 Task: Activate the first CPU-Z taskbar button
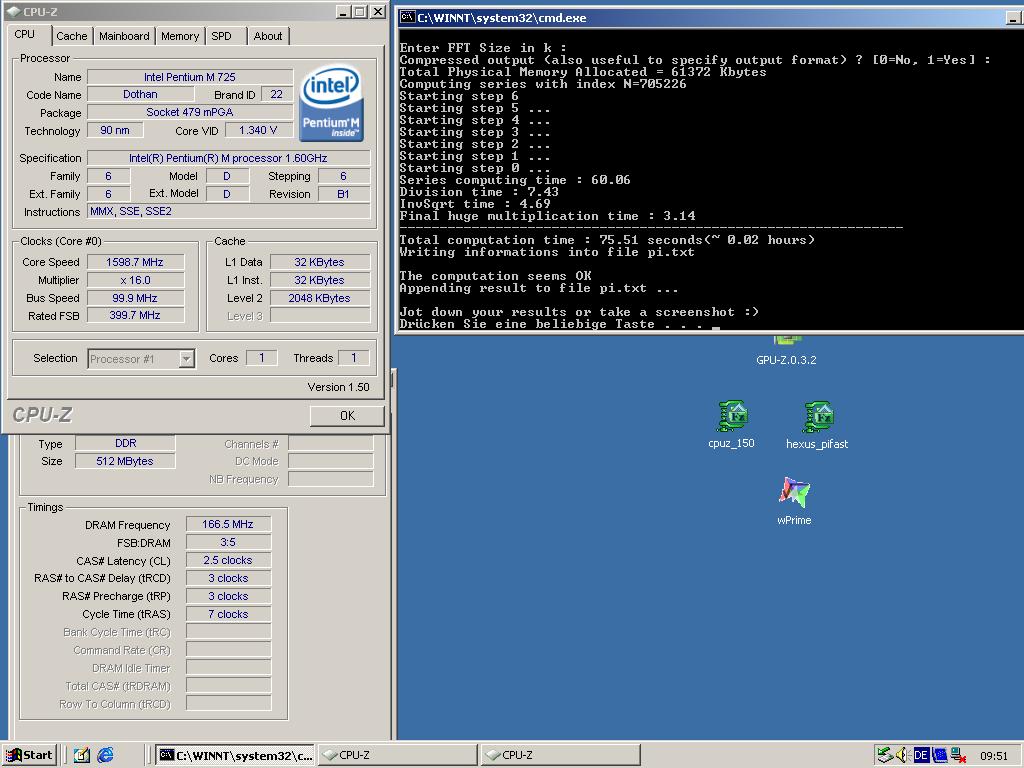click(x=400, y=755)
